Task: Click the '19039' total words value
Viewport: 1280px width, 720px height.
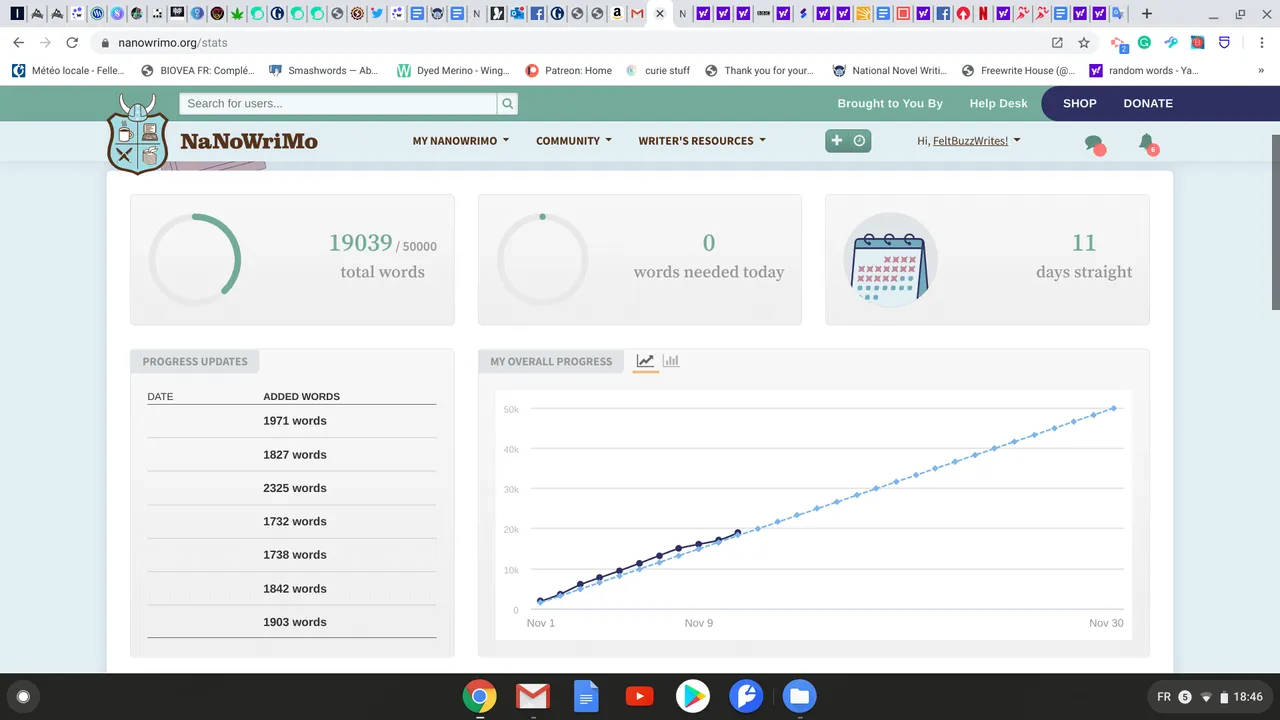Action: pos(360,243)
